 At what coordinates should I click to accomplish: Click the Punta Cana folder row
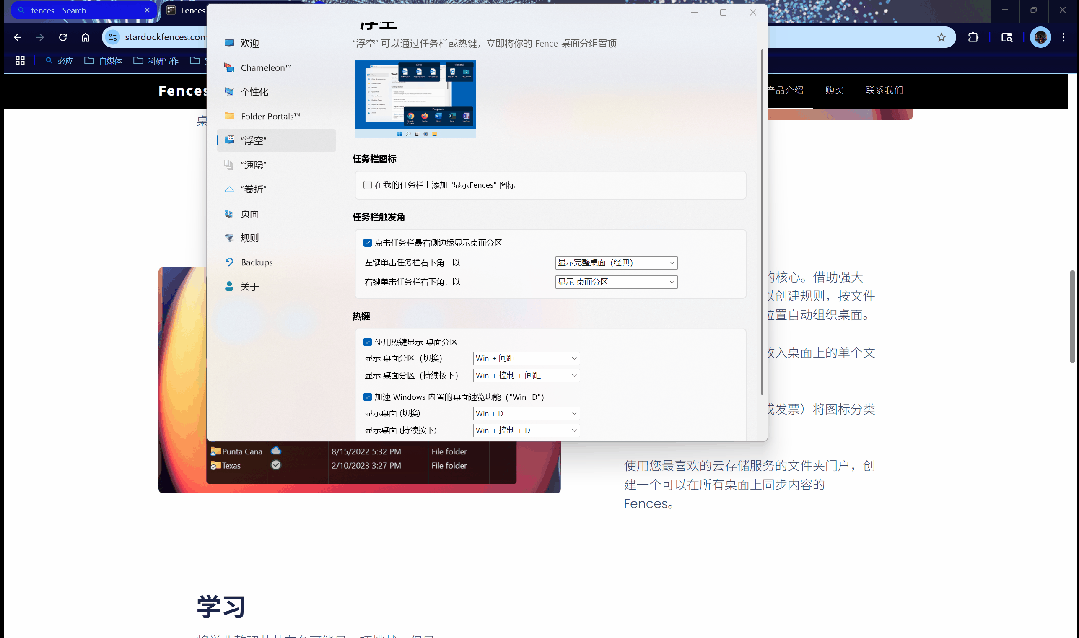click(x=361, y=451)
